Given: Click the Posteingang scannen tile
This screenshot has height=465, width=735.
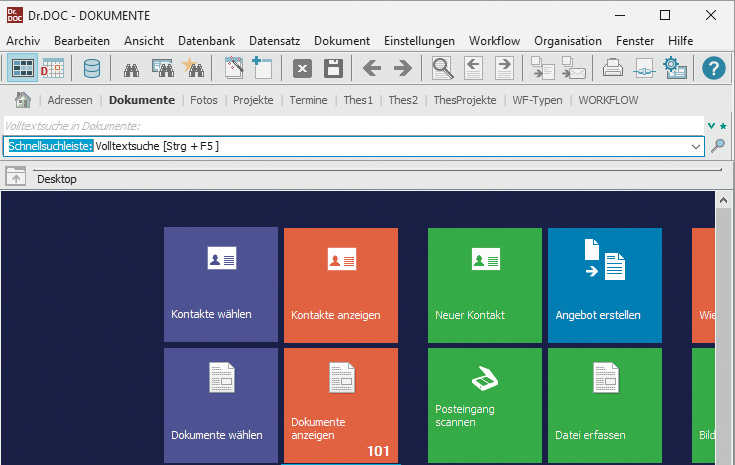Looking at the screenshot, I should click(485, 405).
